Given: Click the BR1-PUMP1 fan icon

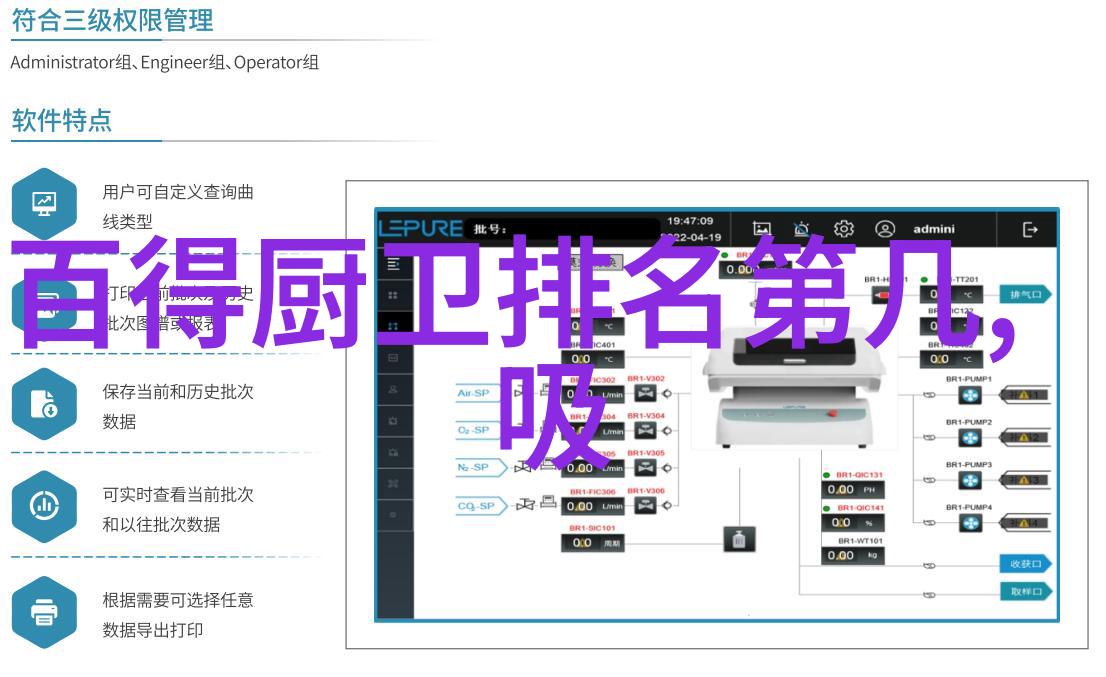Looking at the screenshot, I should tap(970, 396).
